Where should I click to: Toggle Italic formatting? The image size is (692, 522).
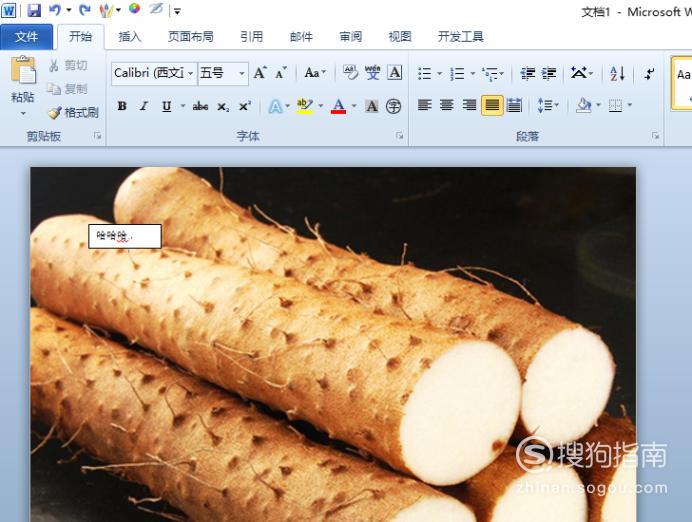click(x=144, y=106)
